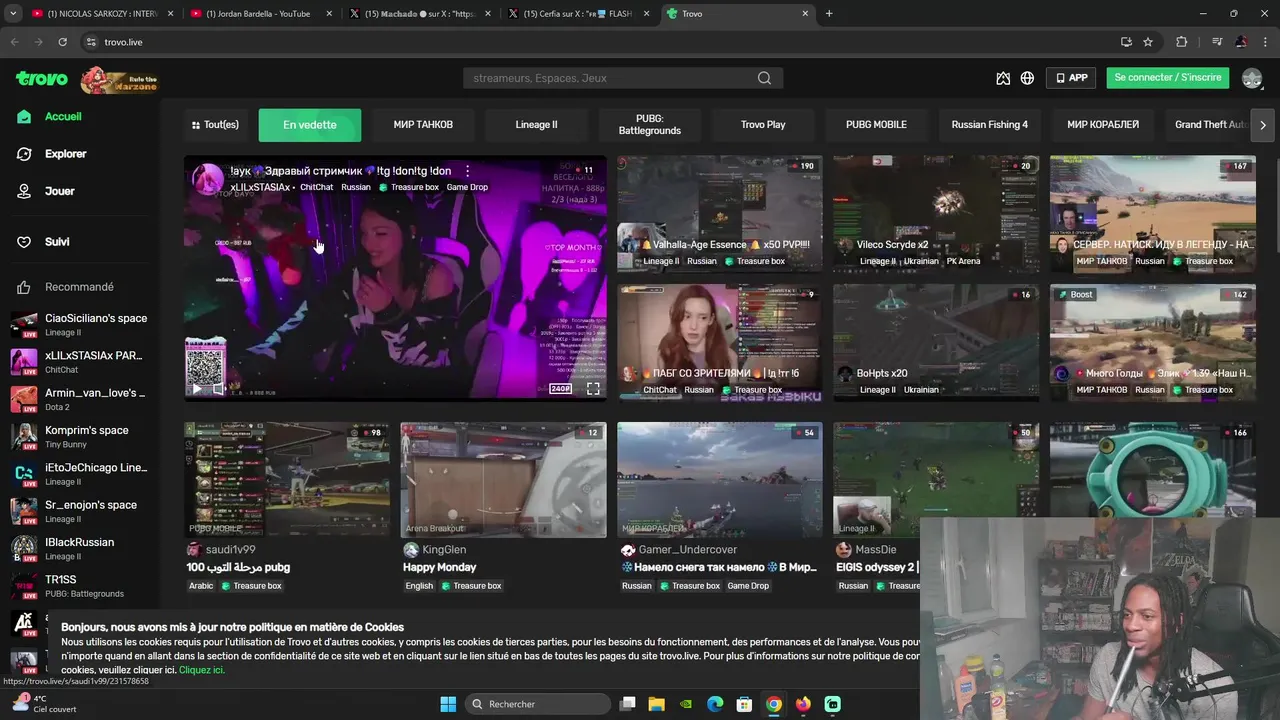1280x720 pixels.
Task: Click the xLILxSTASIAx streamer avatar
Action: pos(208,179)
